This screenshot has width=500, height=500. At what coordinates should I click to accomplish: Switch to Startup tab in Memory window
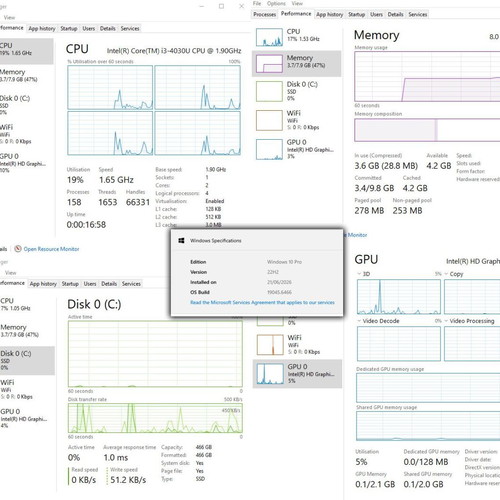point(356,14)
